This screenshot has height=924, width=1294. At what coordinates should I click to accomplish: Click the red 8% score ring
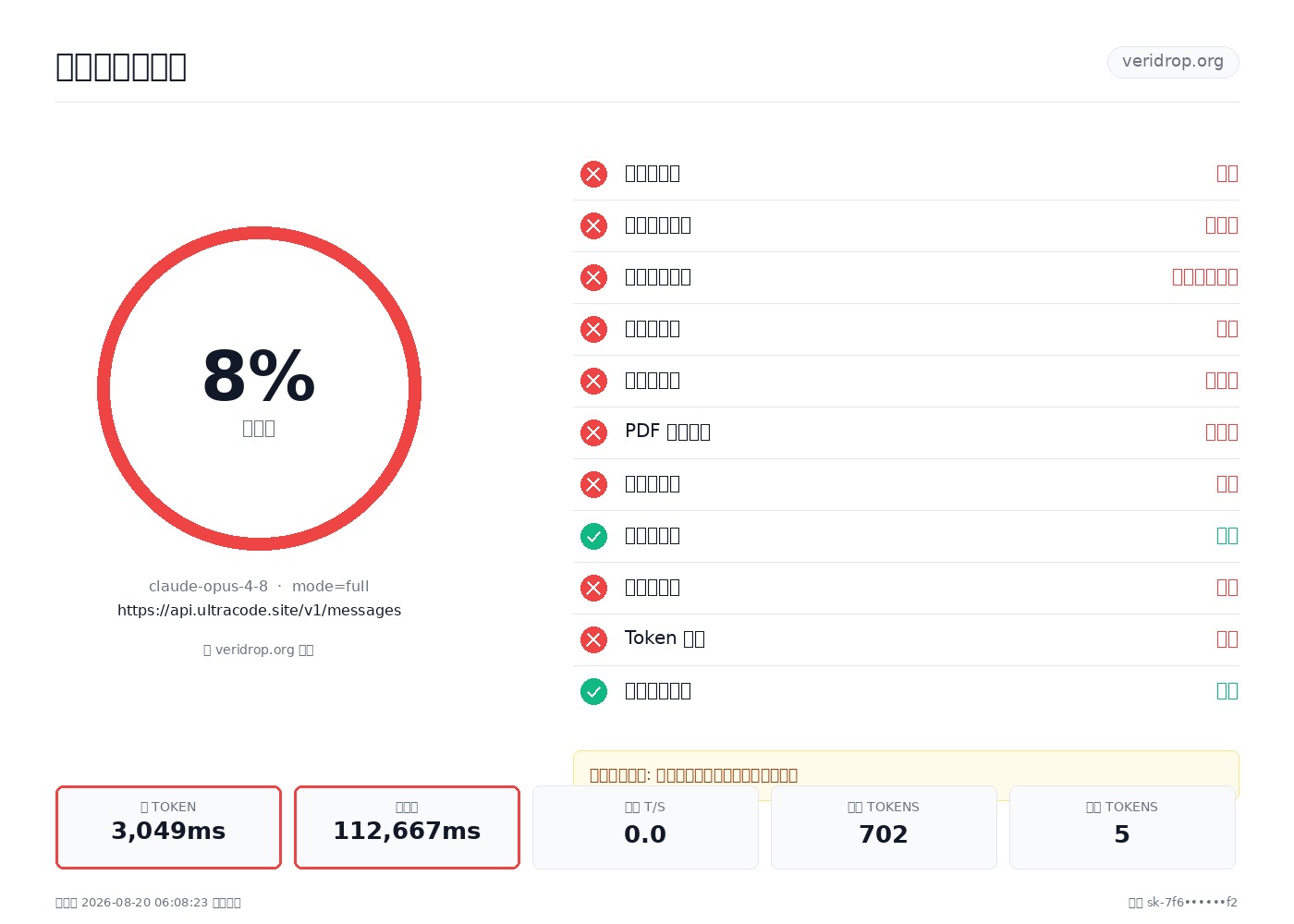[x=259, y=388]
